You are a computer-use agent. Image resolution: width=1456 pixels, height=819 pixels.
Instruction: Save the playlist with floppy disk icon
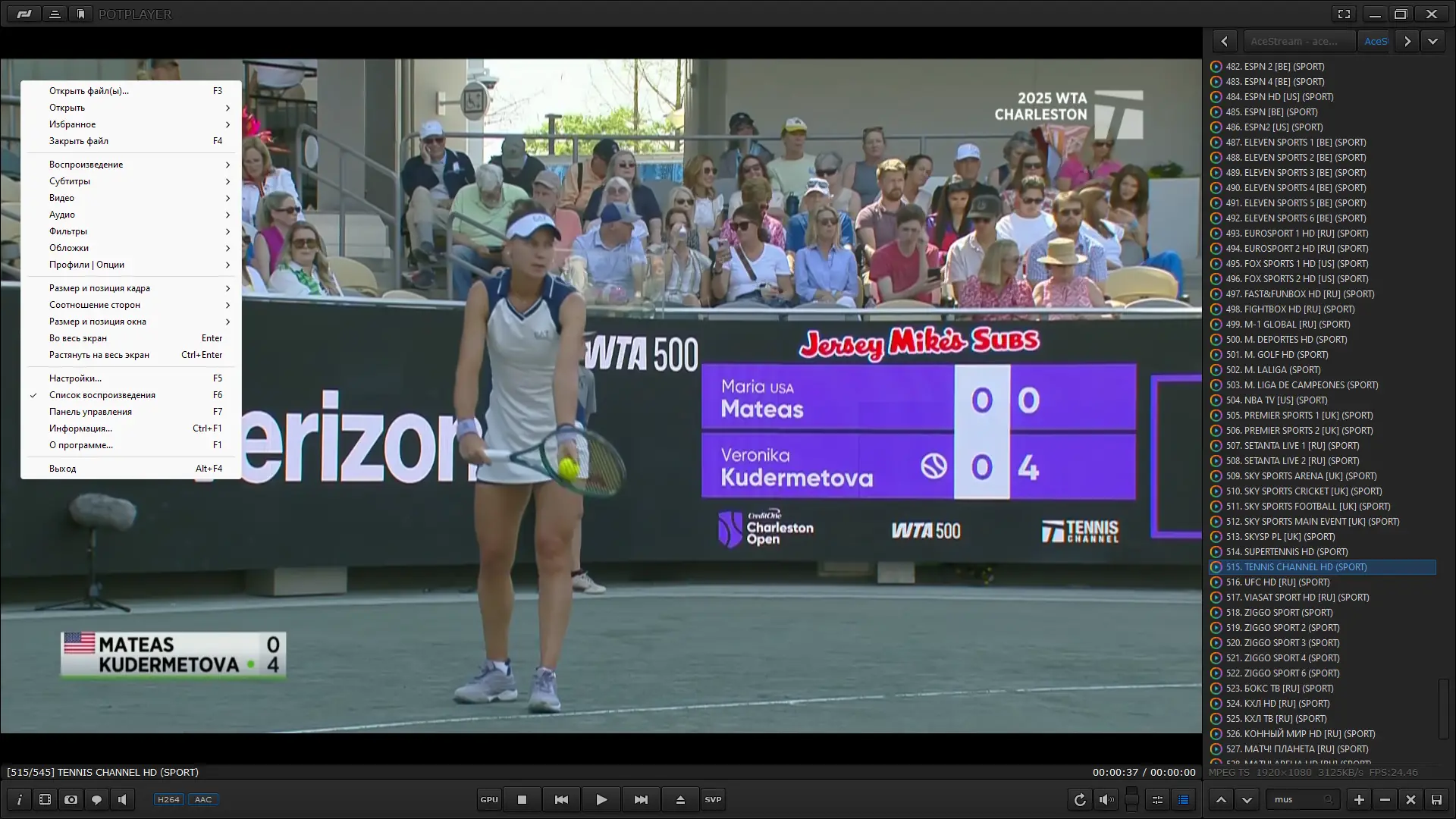tap(1436, 799)
